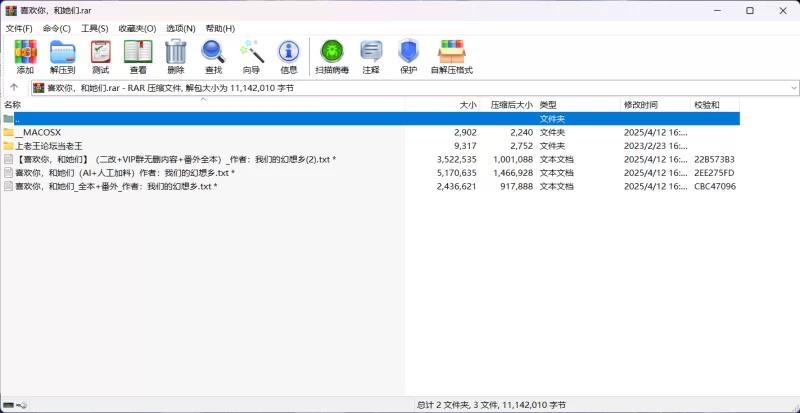The image size is (800, 413).
Task: Run 测试 (Test) on the archive
Action: click(x=100, y=57)
